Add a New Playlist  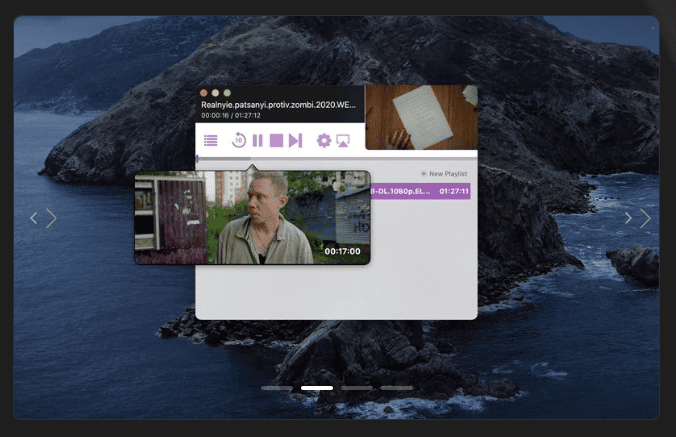point(444,174)
